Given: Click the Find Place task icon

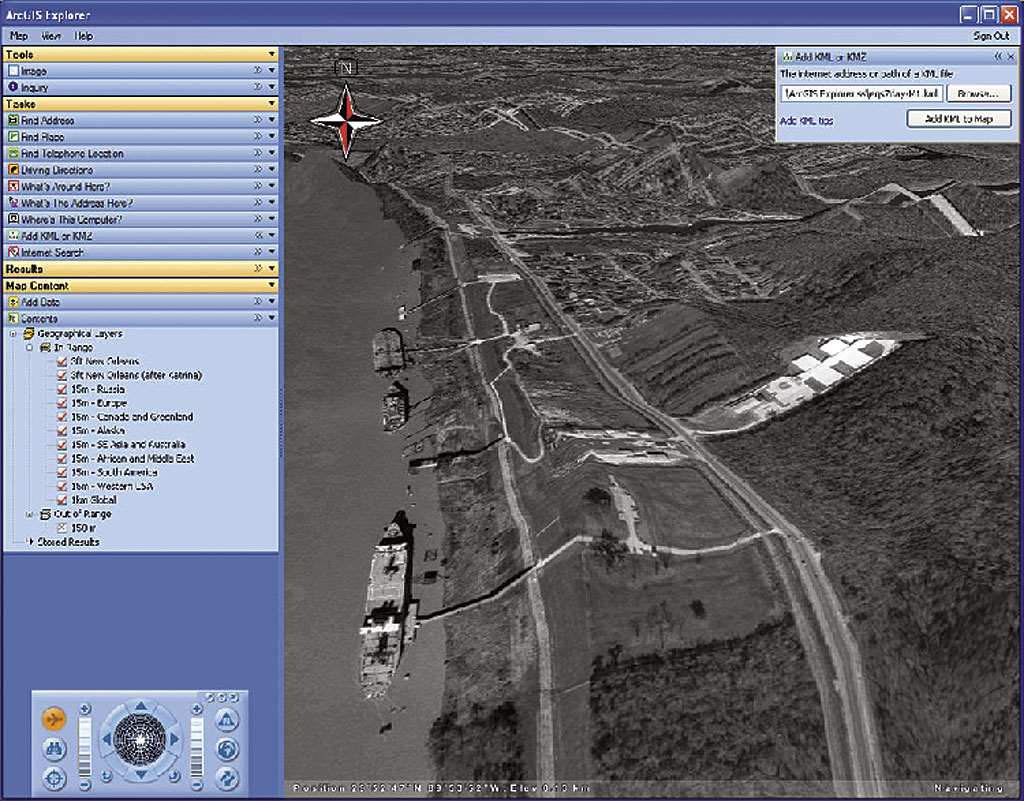Looking at the screenshot, I should (12, 136).
